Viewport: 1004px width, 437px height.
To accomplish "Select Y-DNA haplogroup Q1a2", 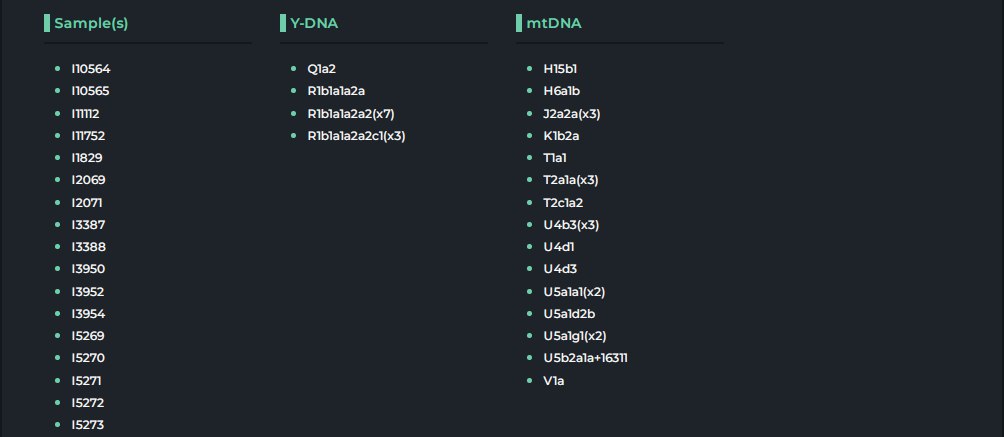I will click(322, 69).
